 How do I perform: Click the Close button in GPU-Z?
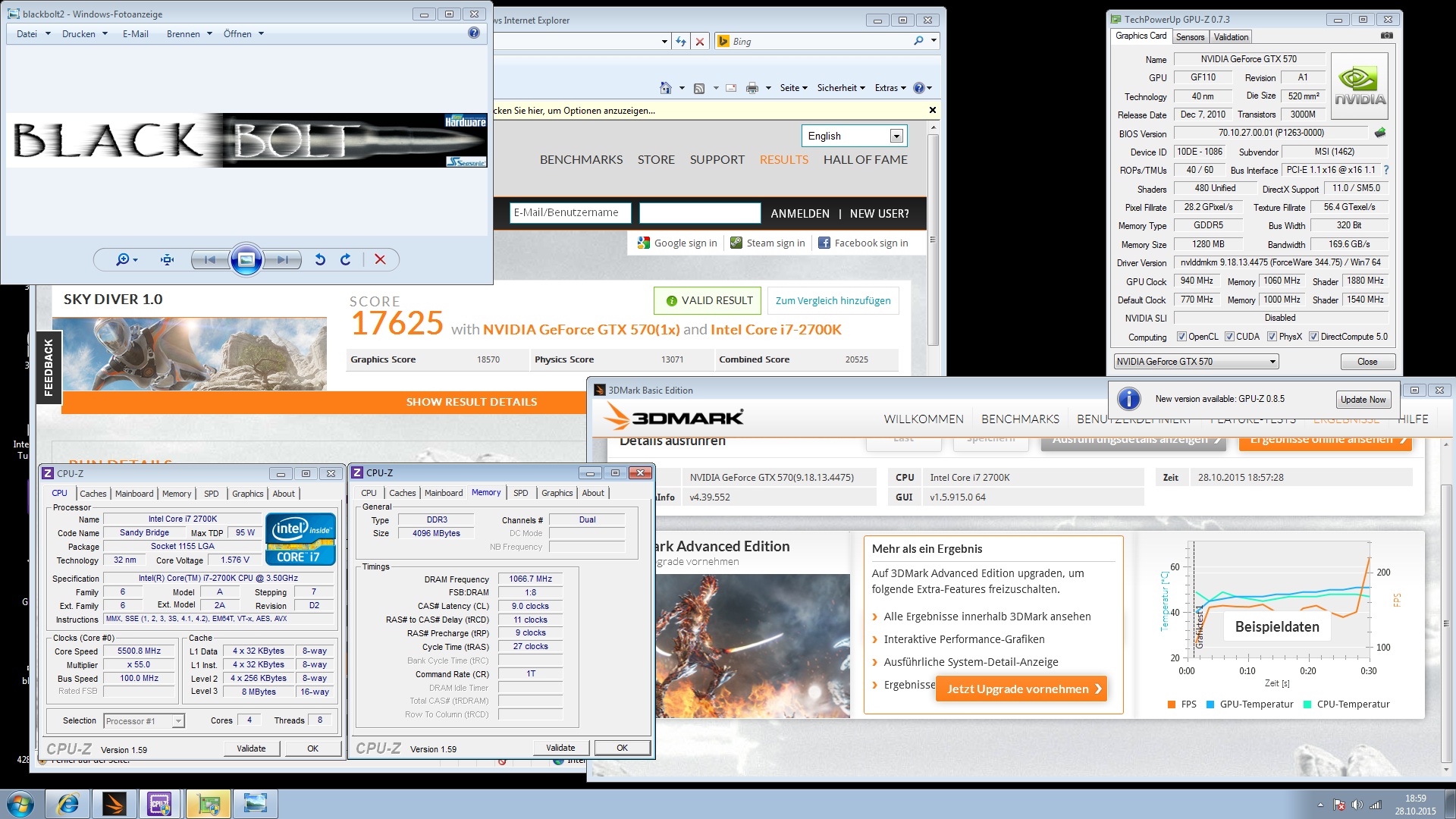pyautogui.click(x=1367, y=362)
